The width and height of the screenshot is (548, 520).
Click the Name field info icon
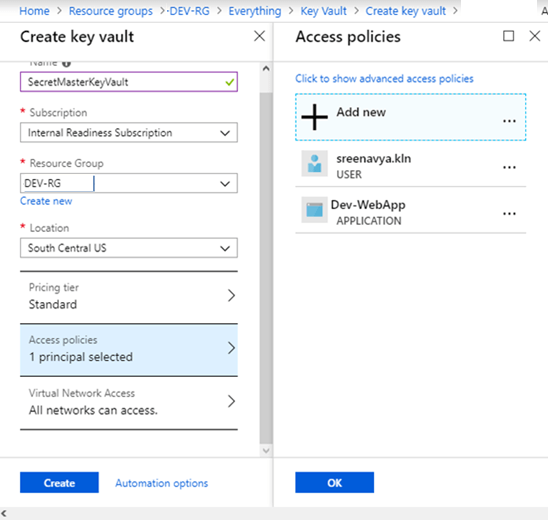click(x=66, y=63)
